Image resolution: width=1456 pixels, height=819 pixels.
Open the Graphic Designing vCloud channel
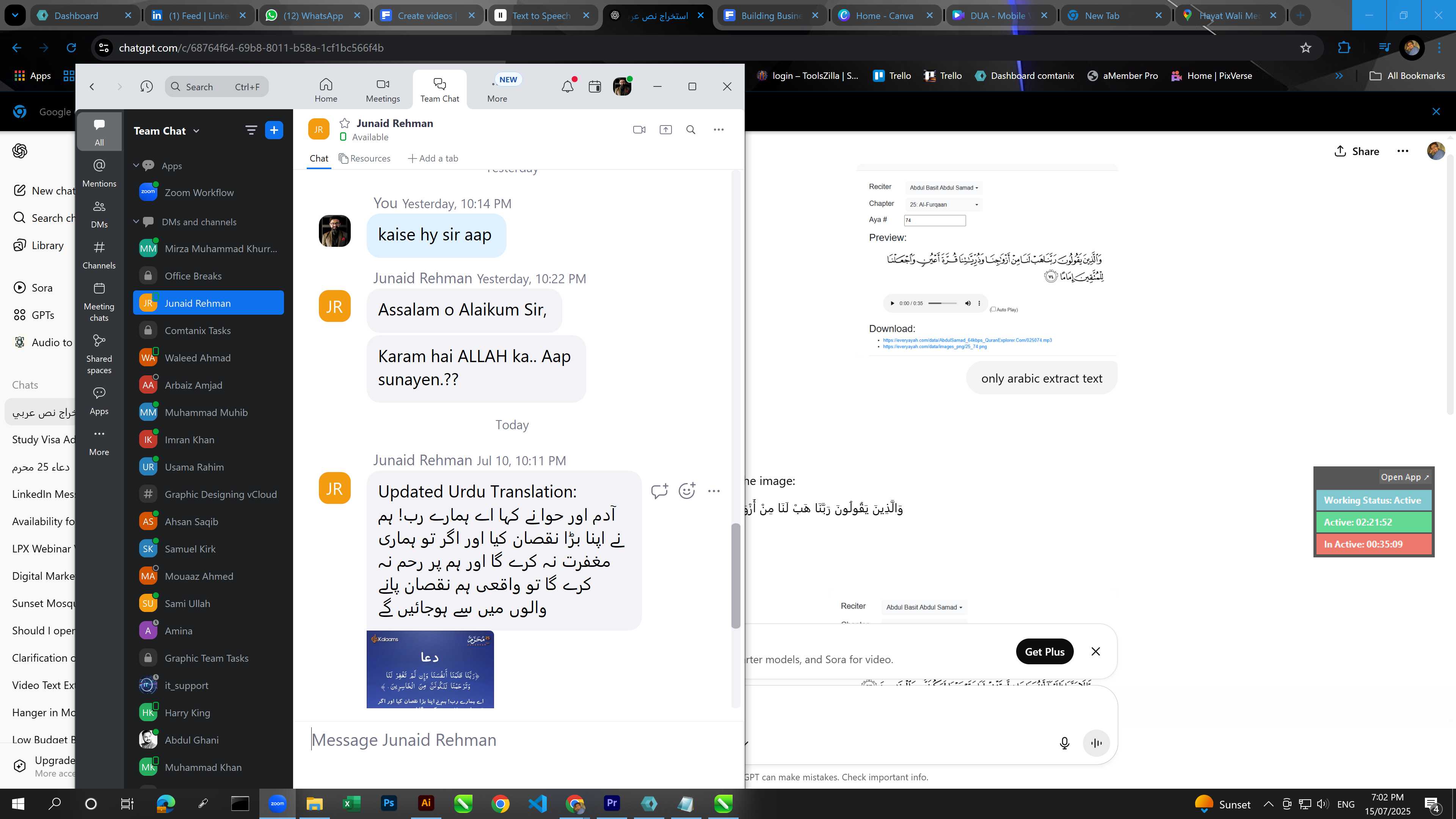pyautogui.click(x=208, y=494)
